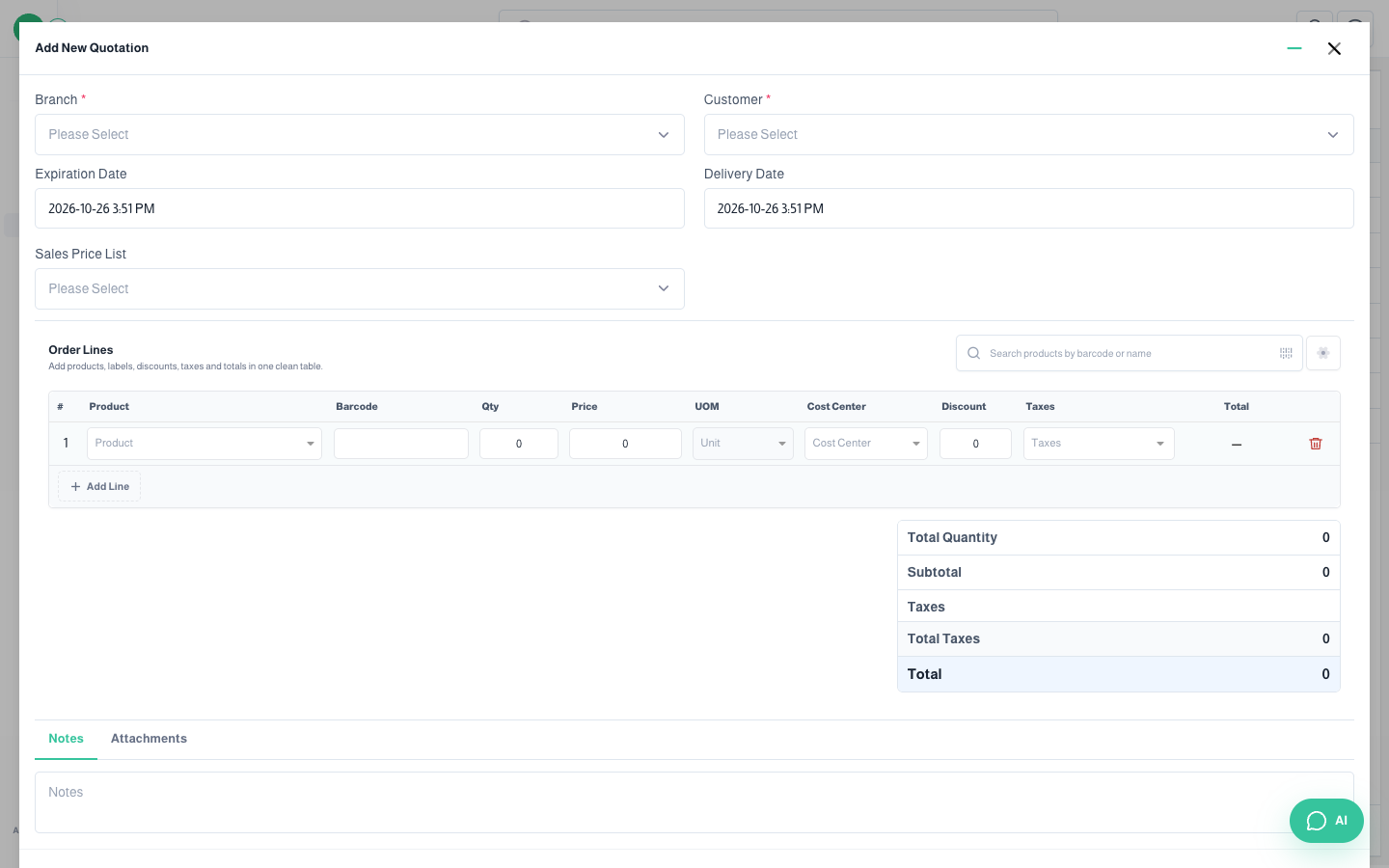This screenshot has width=1389, height=868.
Task: Click the search magnifier icon in product search
Action: [974, 353]
